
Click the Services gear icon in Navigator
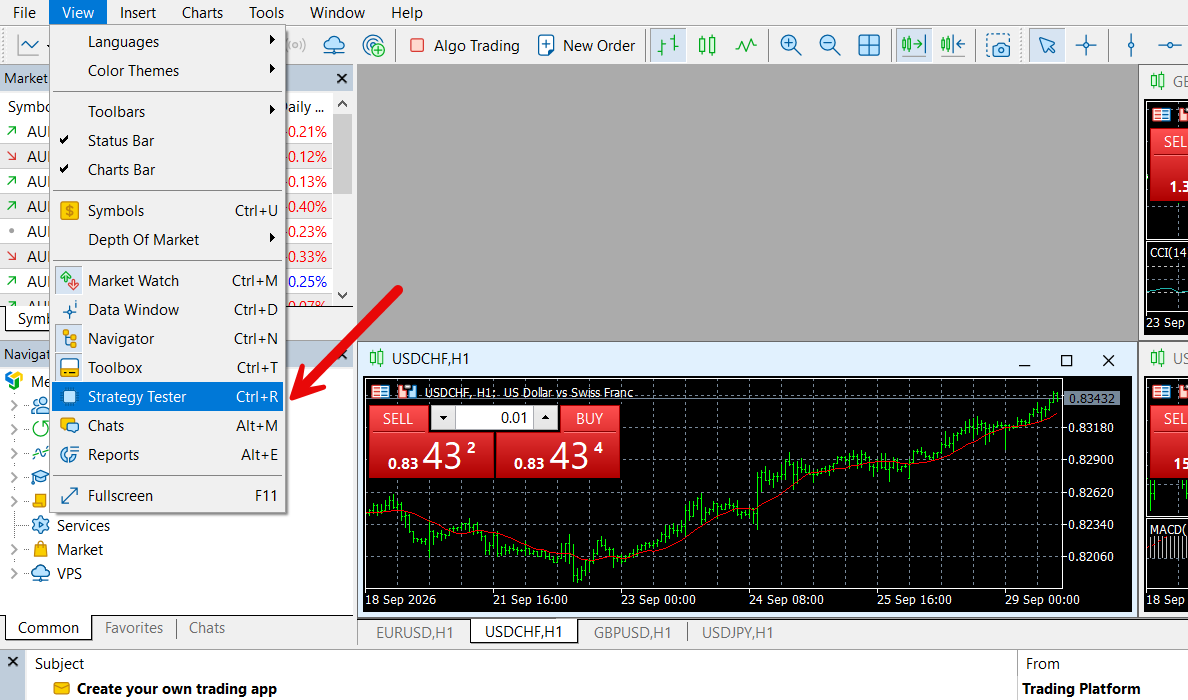[41, 525]
